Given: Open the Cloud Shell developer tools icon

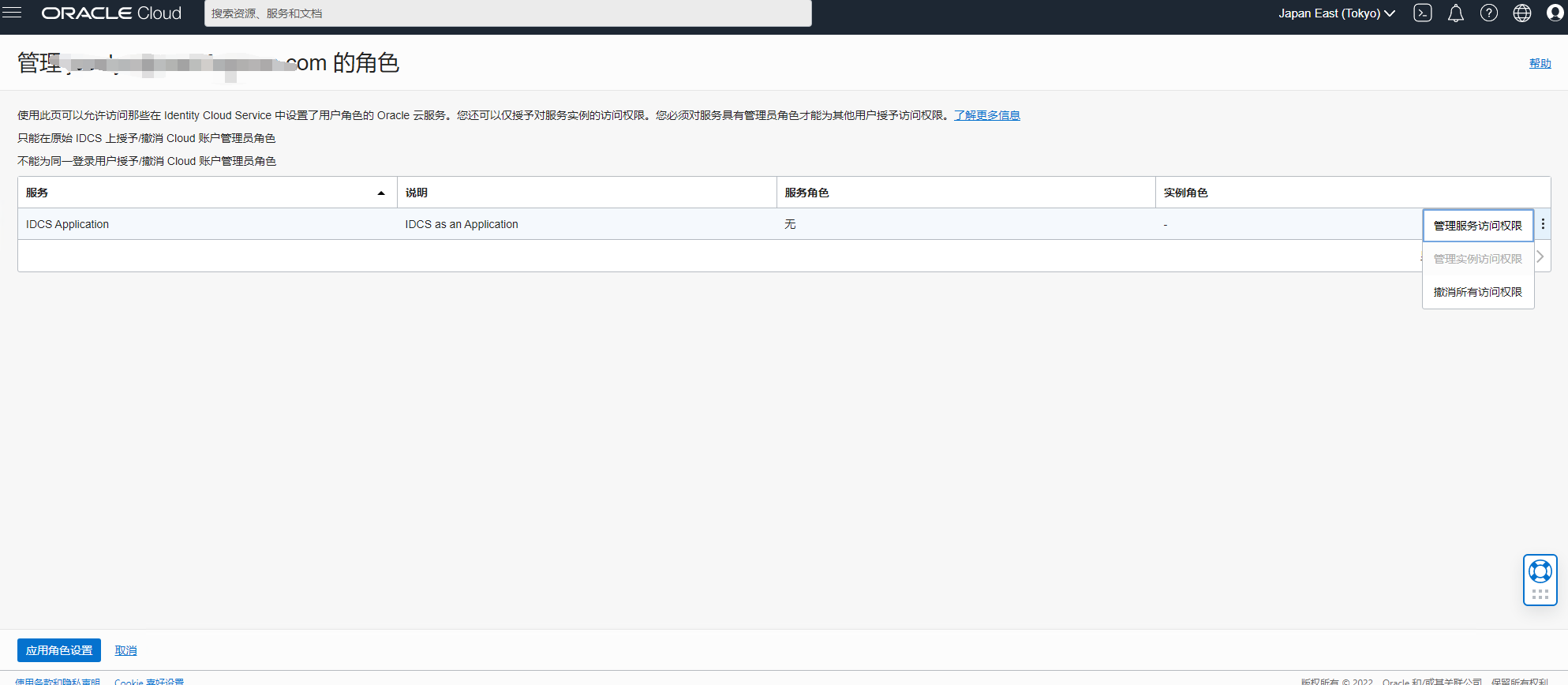Looking at the screenshot, I should (1423, 13).
